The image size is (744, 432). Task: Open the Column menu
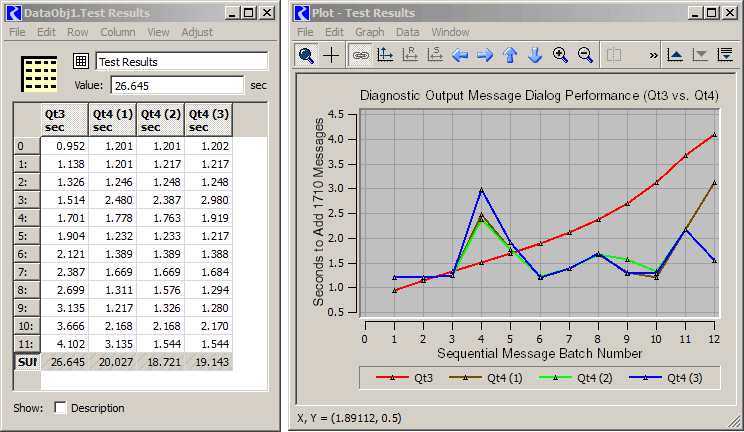pyautogui.click(x=118, y=32)
